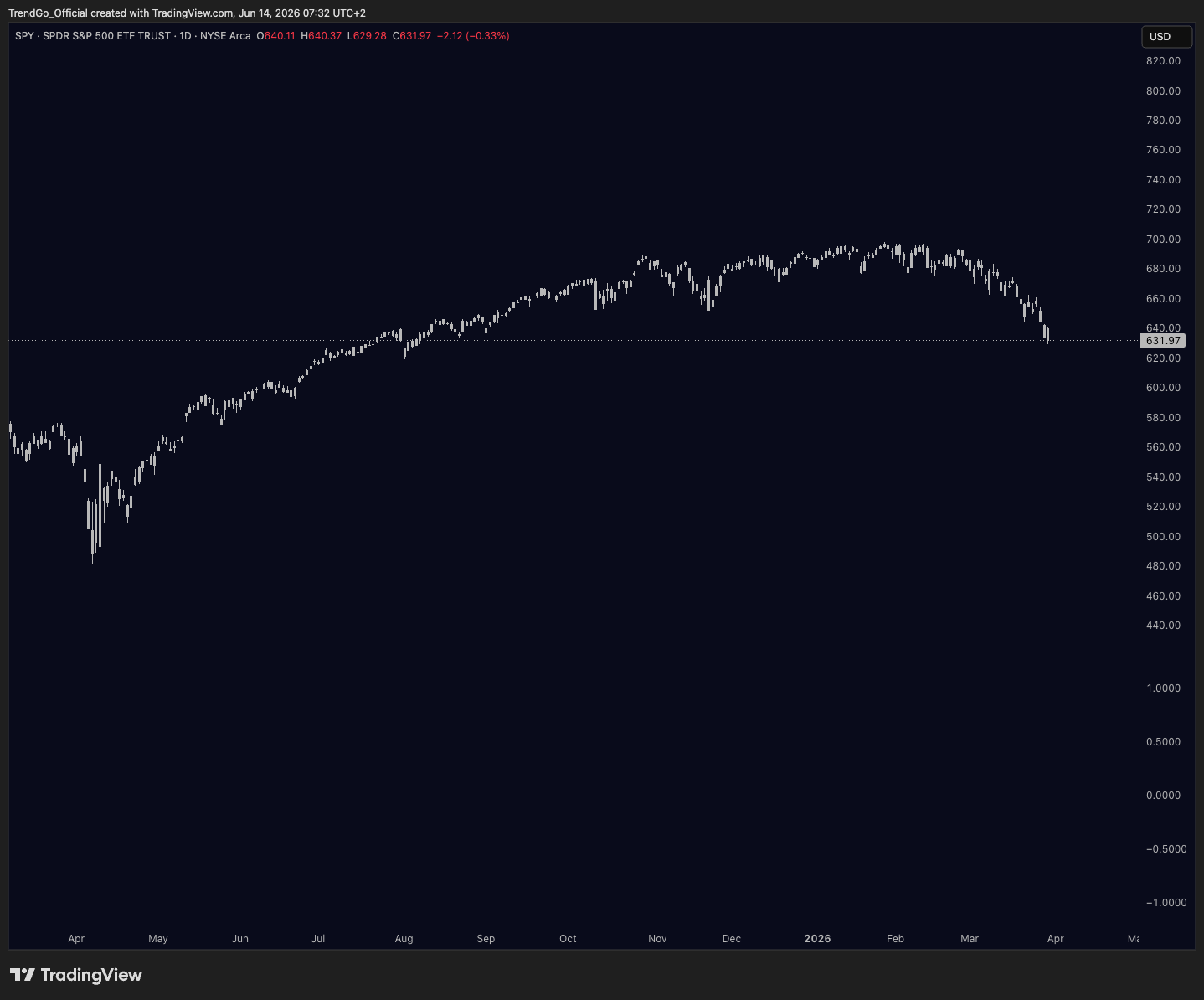Click the −1.0000 indicator axis label
This screenshot has height=1000, width=1204.
coord(1166,903)
